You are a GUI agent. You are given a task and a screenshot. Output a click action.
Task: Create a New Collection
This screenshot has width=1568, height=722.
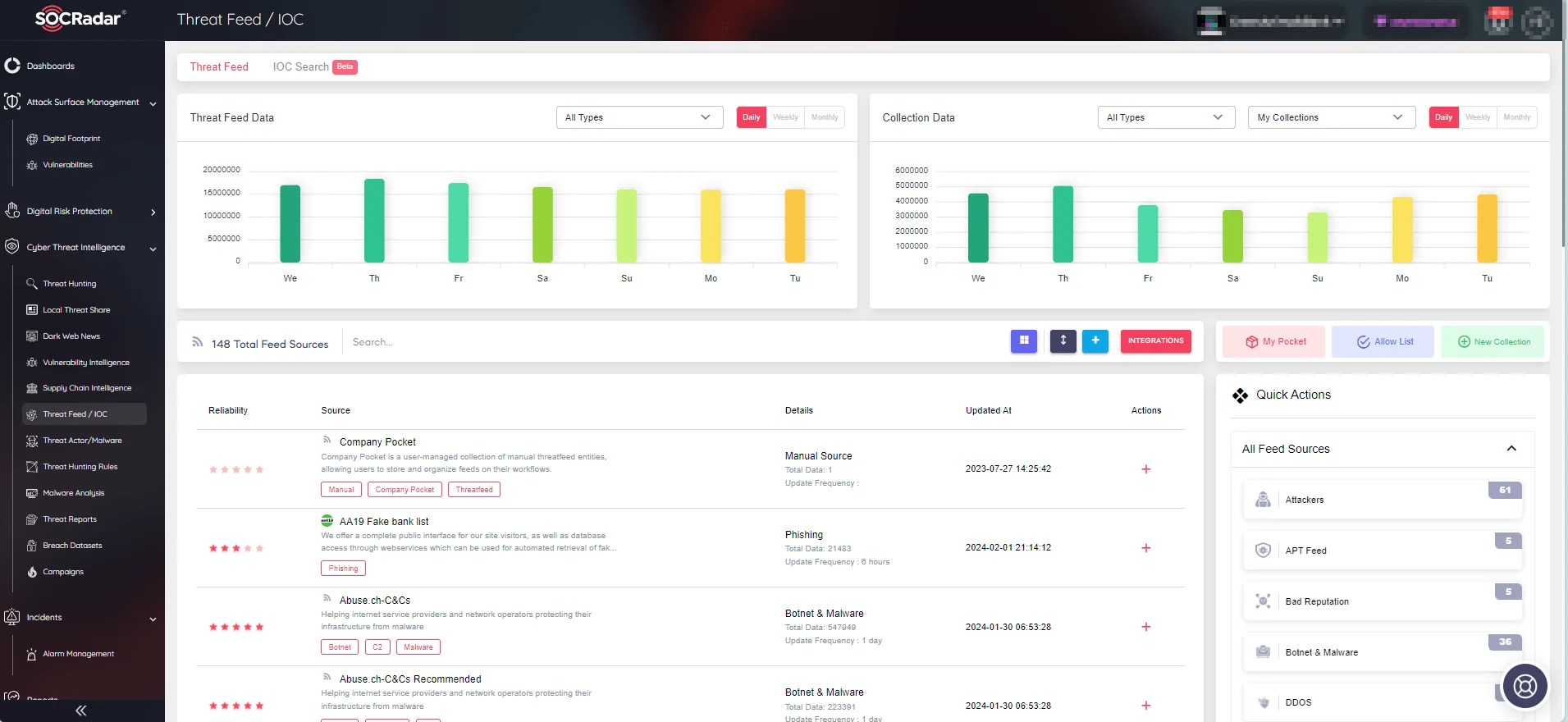pyautogui.click(x=1493, y=341)
